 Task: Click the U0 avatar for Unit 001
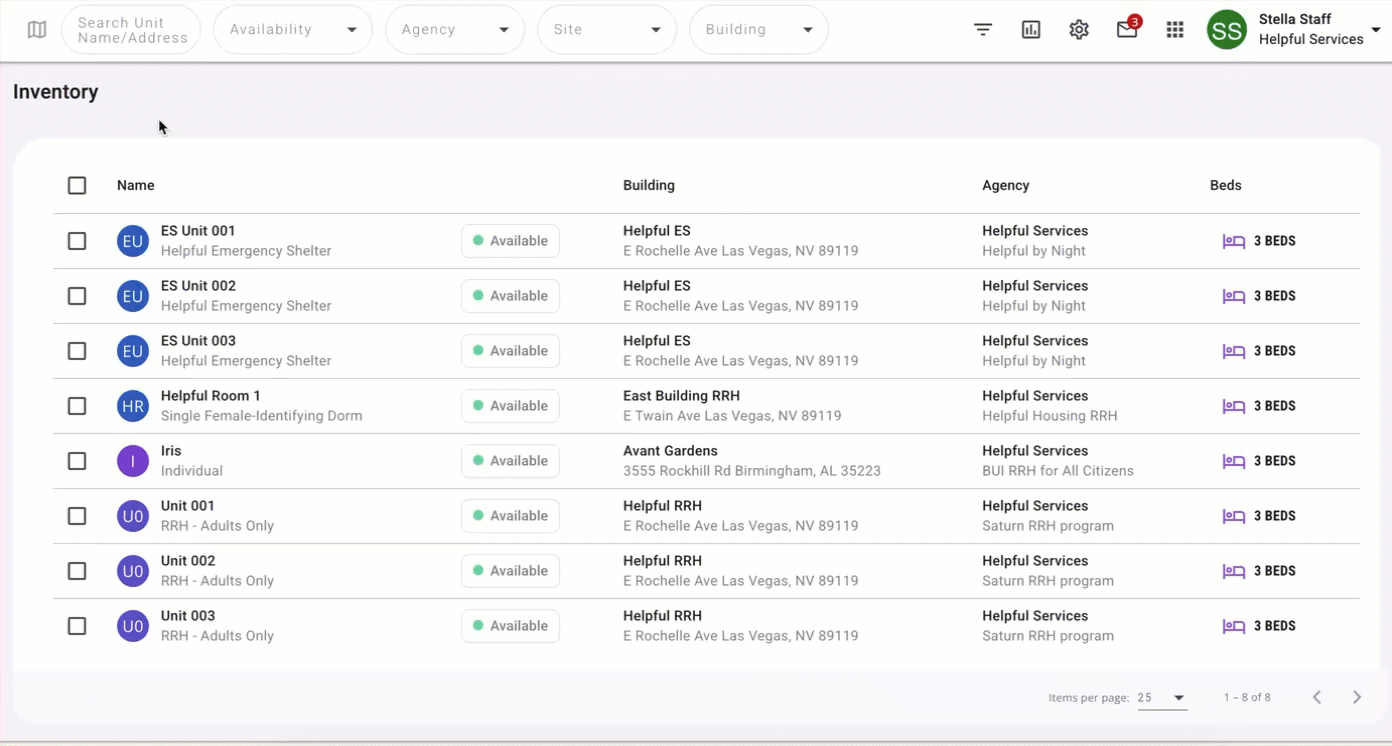coord(133,516)
